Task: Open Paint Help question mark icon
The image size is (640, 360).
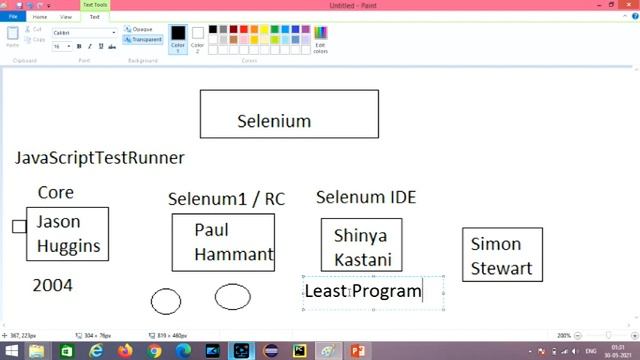Action: (x=635, y=16)
